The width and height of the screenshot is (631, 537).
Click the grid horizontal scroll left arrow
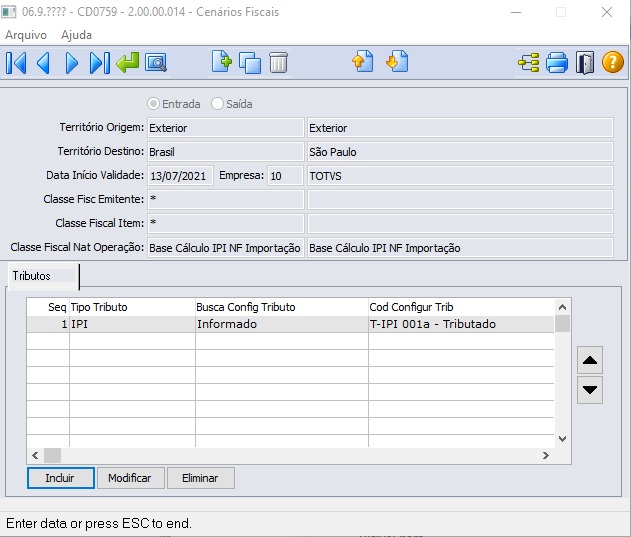click(35, 456)
